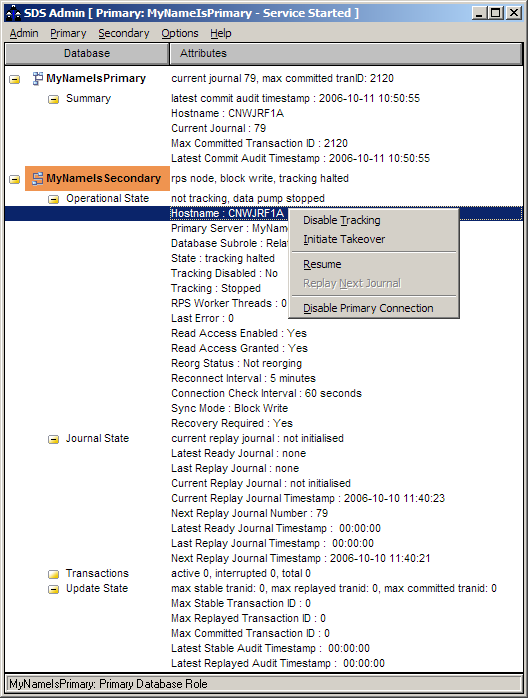Minimize the SDS Admin window
528x698 pixels.
click(x=479, y=12)
